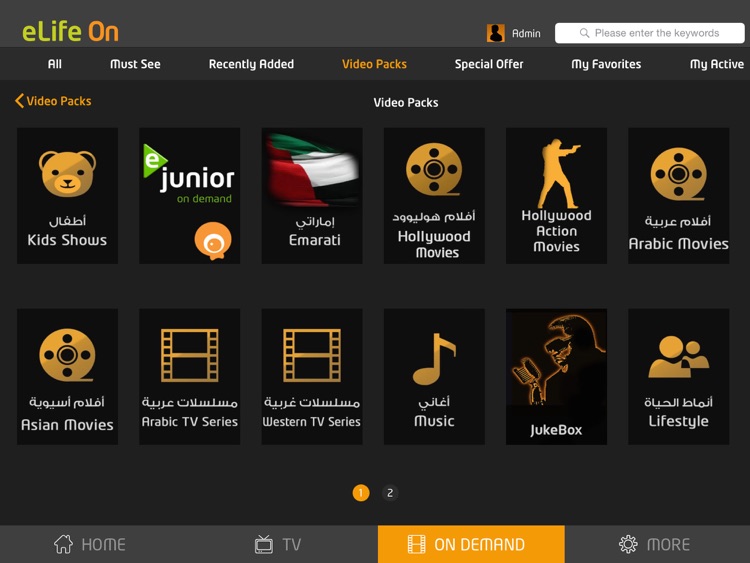Image resolution: width=750 pixels, height=563 pixels.
Task: Open the Lifestyle people pack
Action: point(679,376)
